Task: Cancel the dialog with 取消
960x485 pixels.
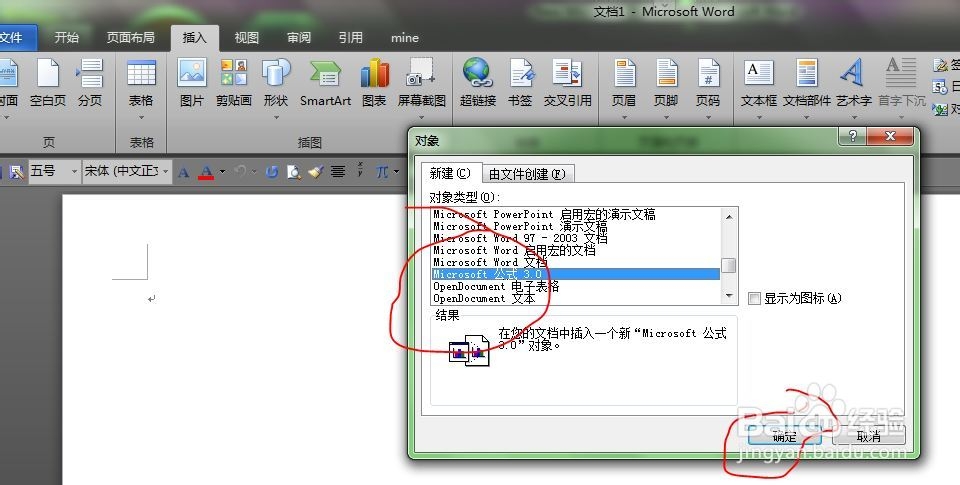Action: click(x=868, y=436)
